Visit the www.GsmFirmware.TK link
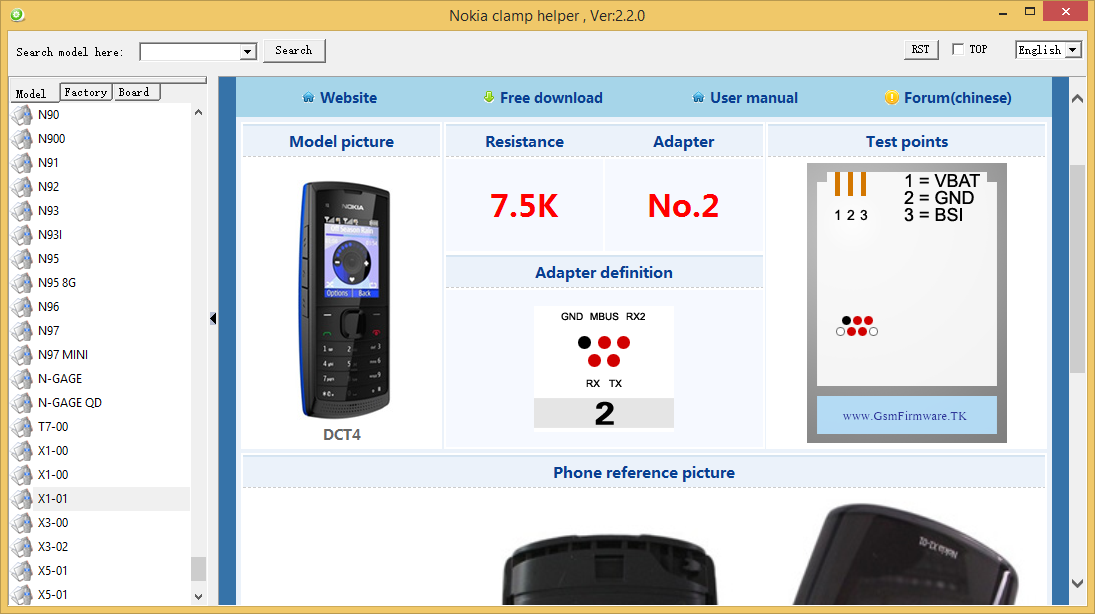Screen dimensions: 1095x614 coord(905,416)
